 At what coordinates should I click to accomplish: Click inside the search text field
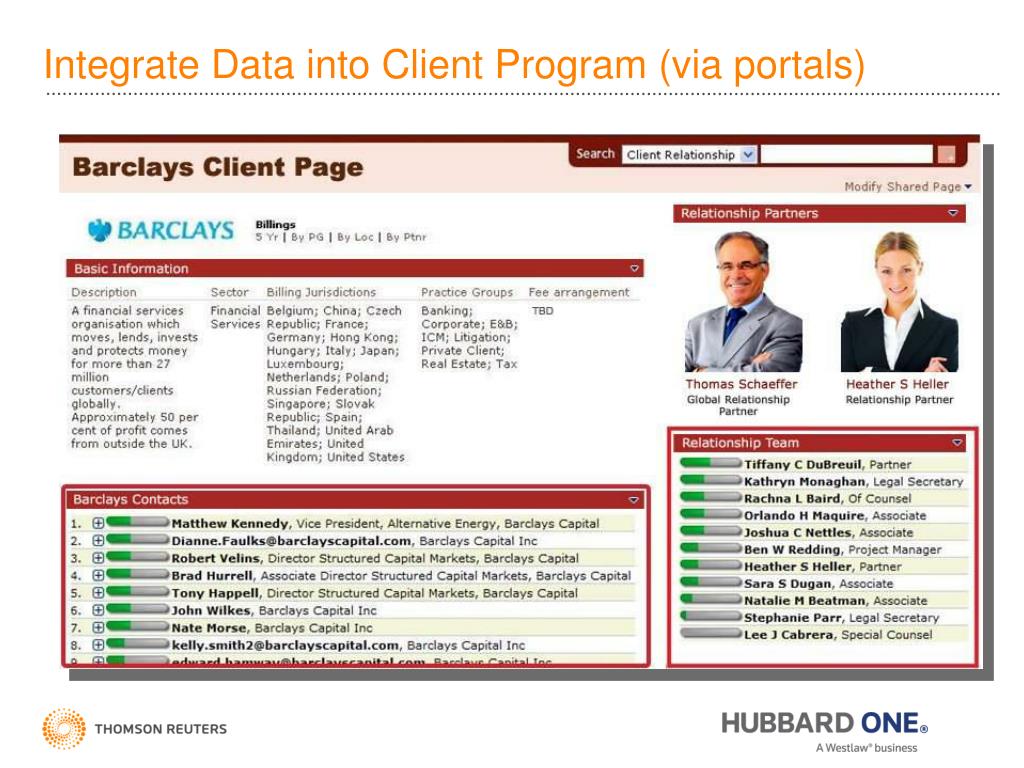pyautogui.click(x=846, y=155)
